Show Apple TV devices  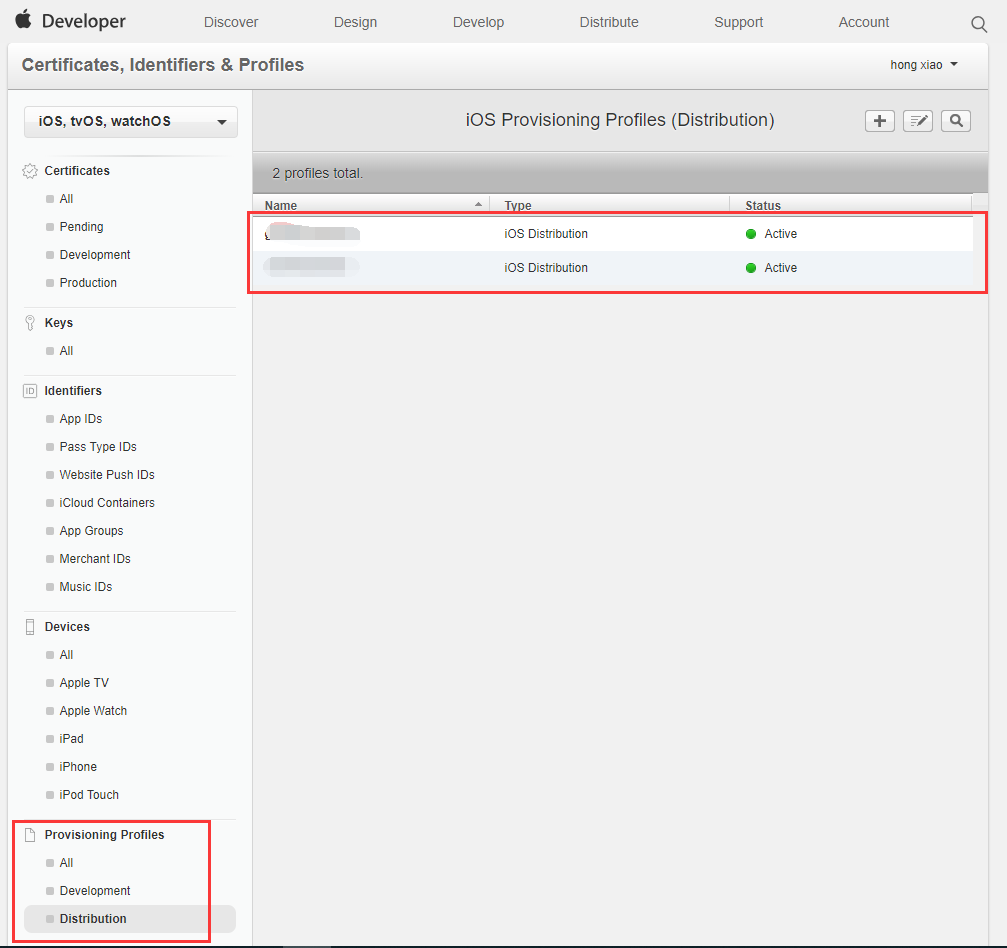[84, 683]
